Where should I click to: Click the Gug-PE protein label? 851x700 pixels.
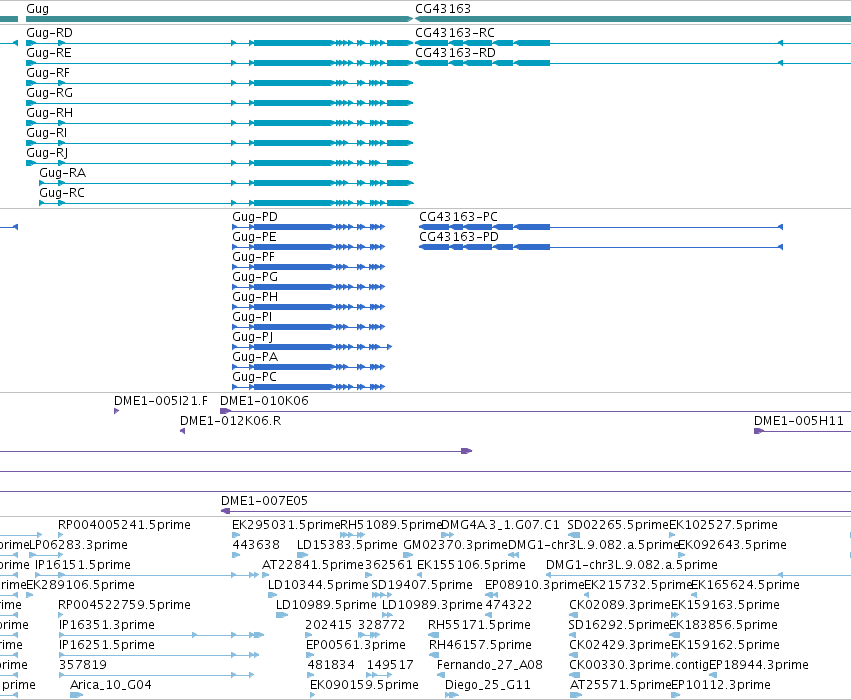pos(255,237)
